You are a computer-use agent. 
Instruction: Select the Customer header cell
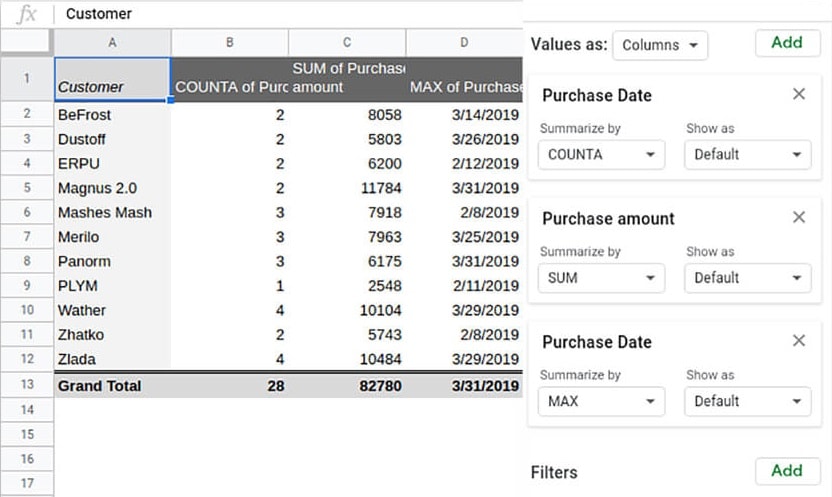[x=112, y=79]
